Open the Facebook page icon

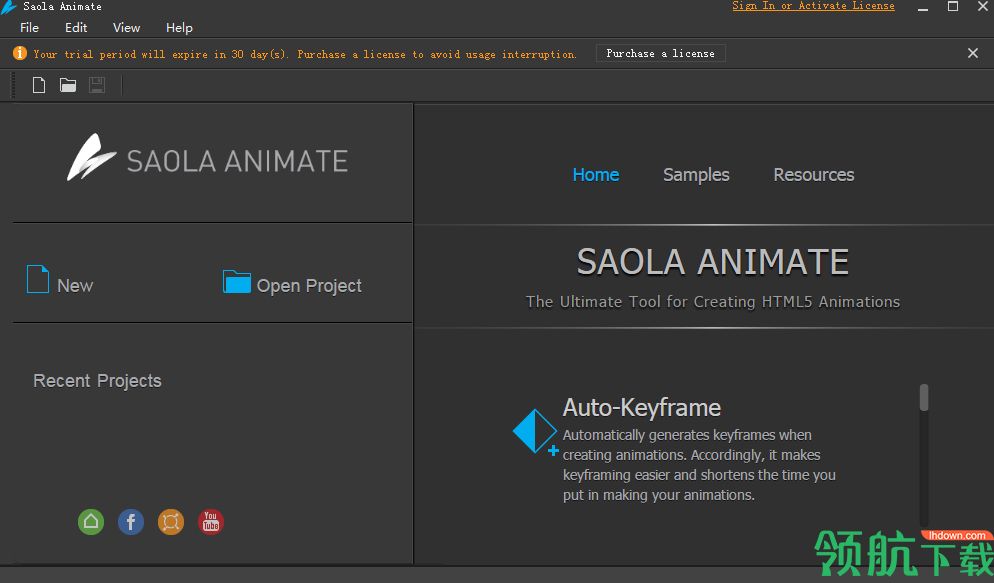[131, 522]
